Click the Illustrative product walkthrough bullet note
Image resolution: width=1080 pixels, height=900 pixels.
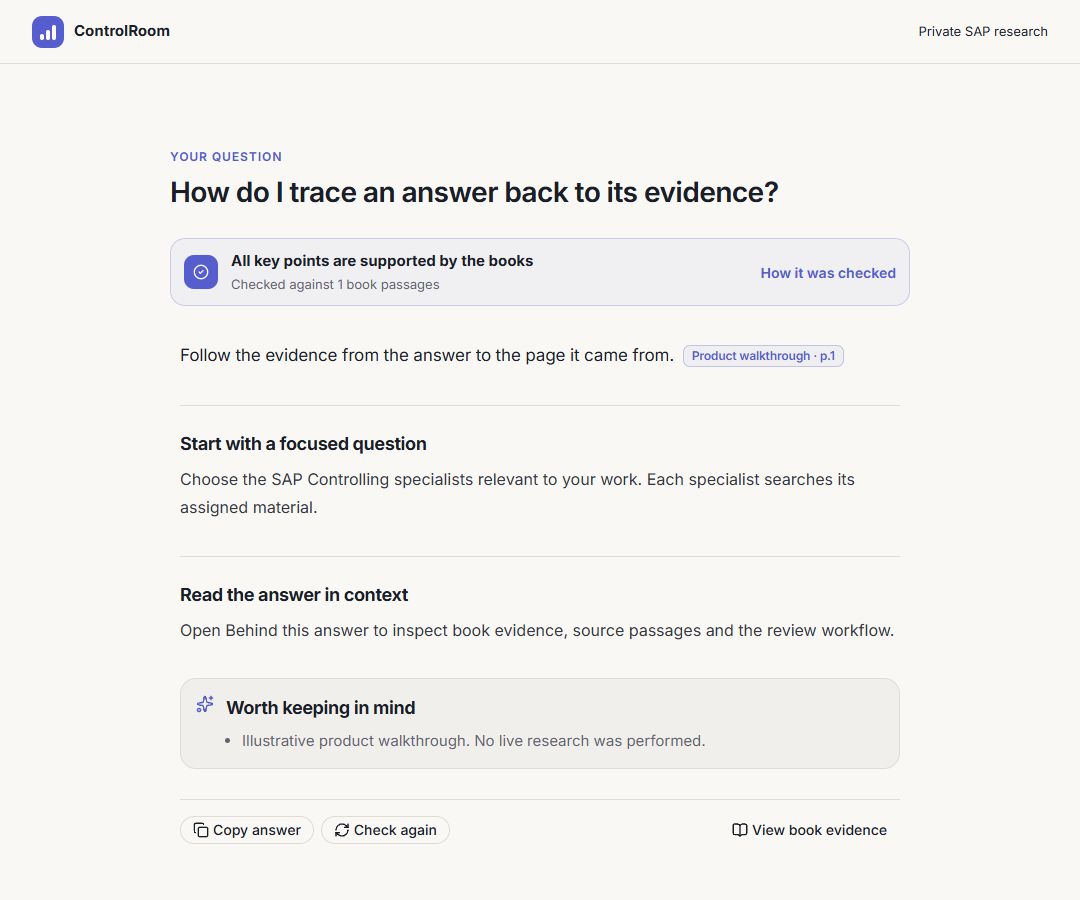click(x=473, y=741)
